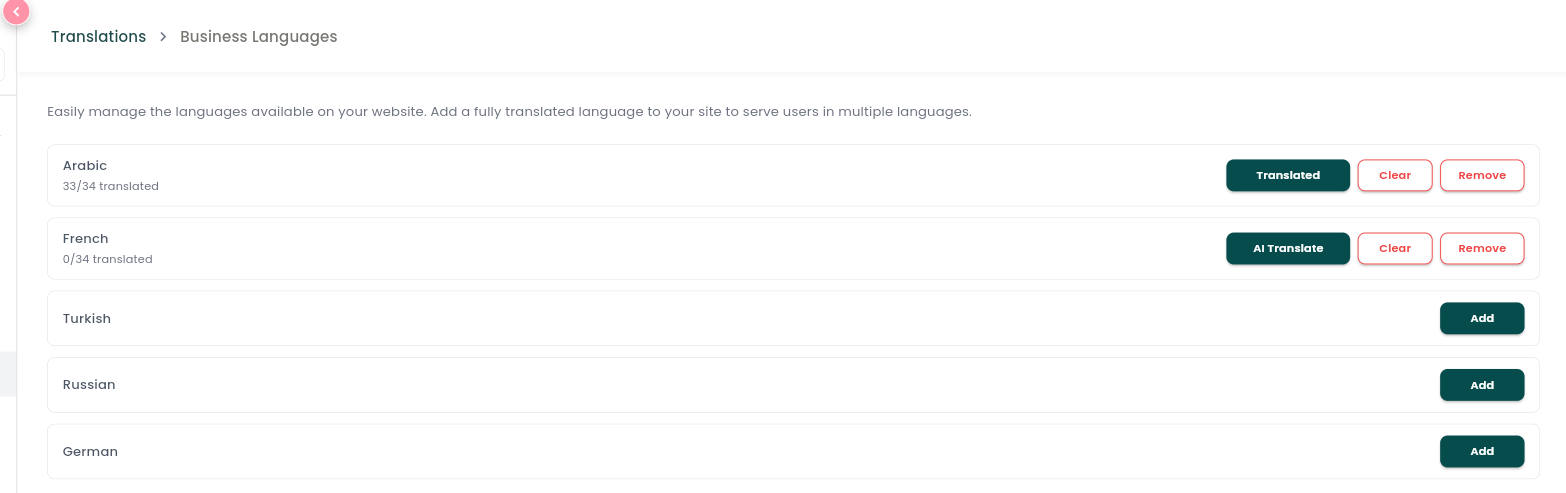This screenshot has height=493, width=1566.
Task: Add Turkish language
Action: click(1482, 318)
